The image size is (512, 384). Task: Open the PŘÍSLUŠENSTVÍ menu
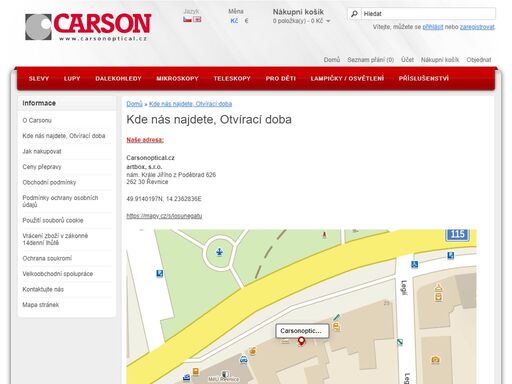(424, 79)
